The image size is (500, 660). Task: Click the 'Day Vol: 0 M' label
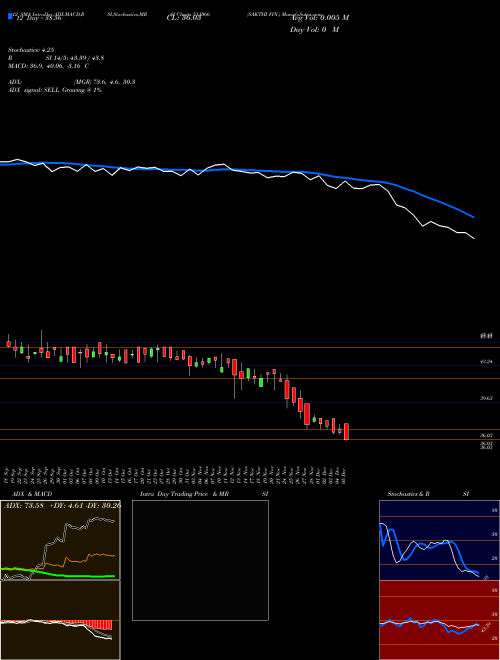314,29
